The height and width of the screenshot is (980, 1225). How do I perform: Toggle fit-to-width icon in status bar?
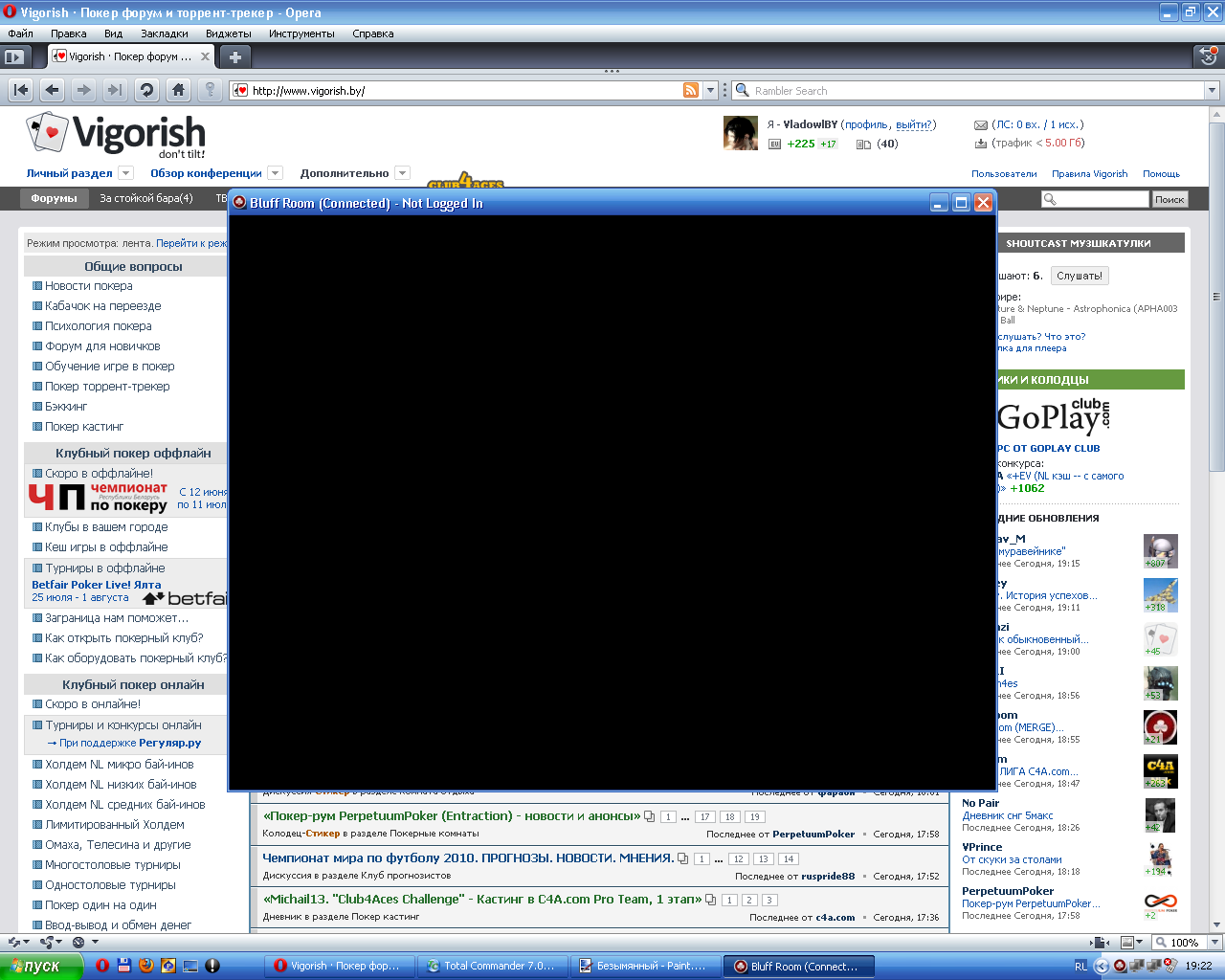point(1099,943)
